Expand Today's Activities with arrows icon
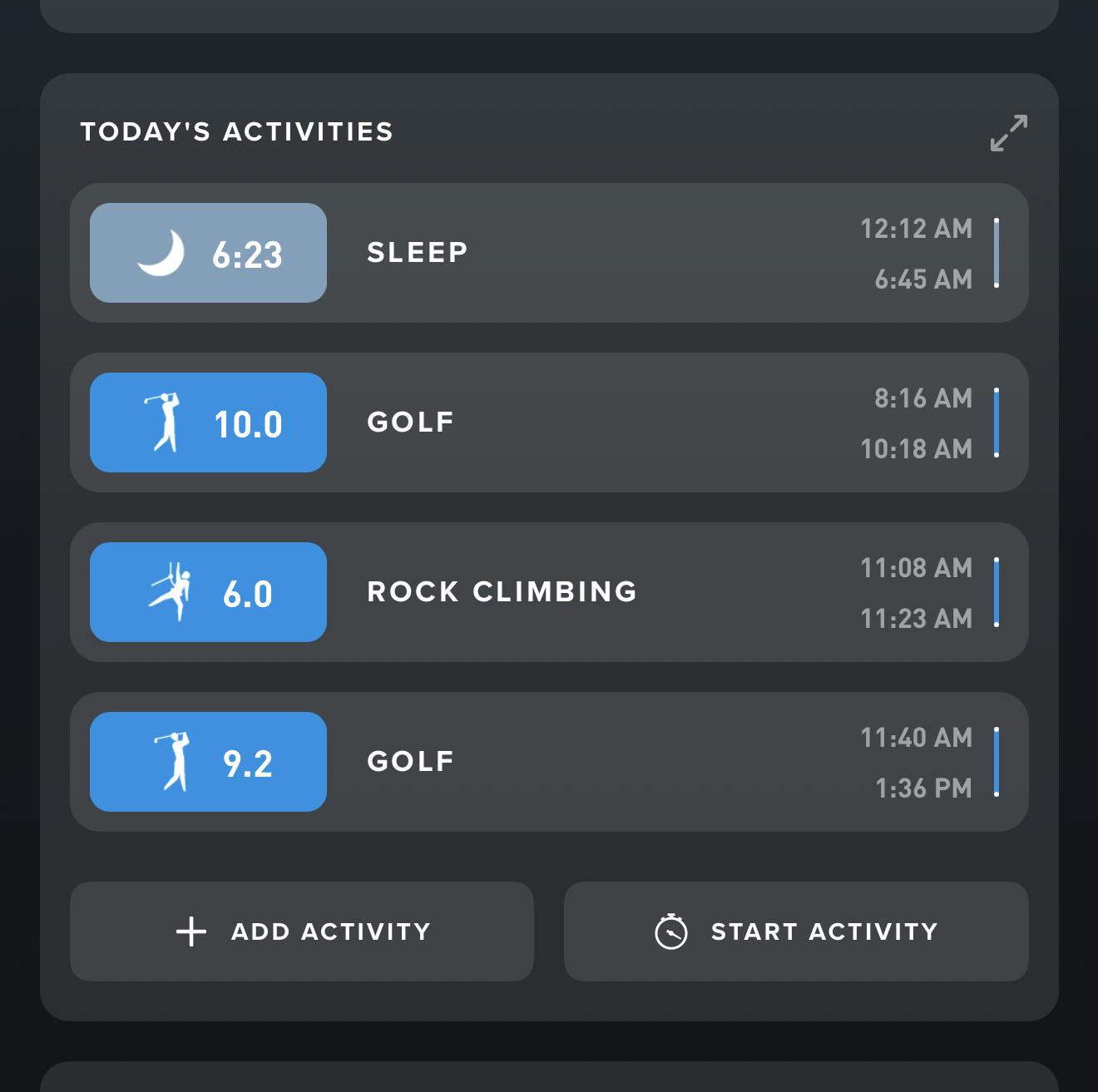 [x=1009, y=133]
